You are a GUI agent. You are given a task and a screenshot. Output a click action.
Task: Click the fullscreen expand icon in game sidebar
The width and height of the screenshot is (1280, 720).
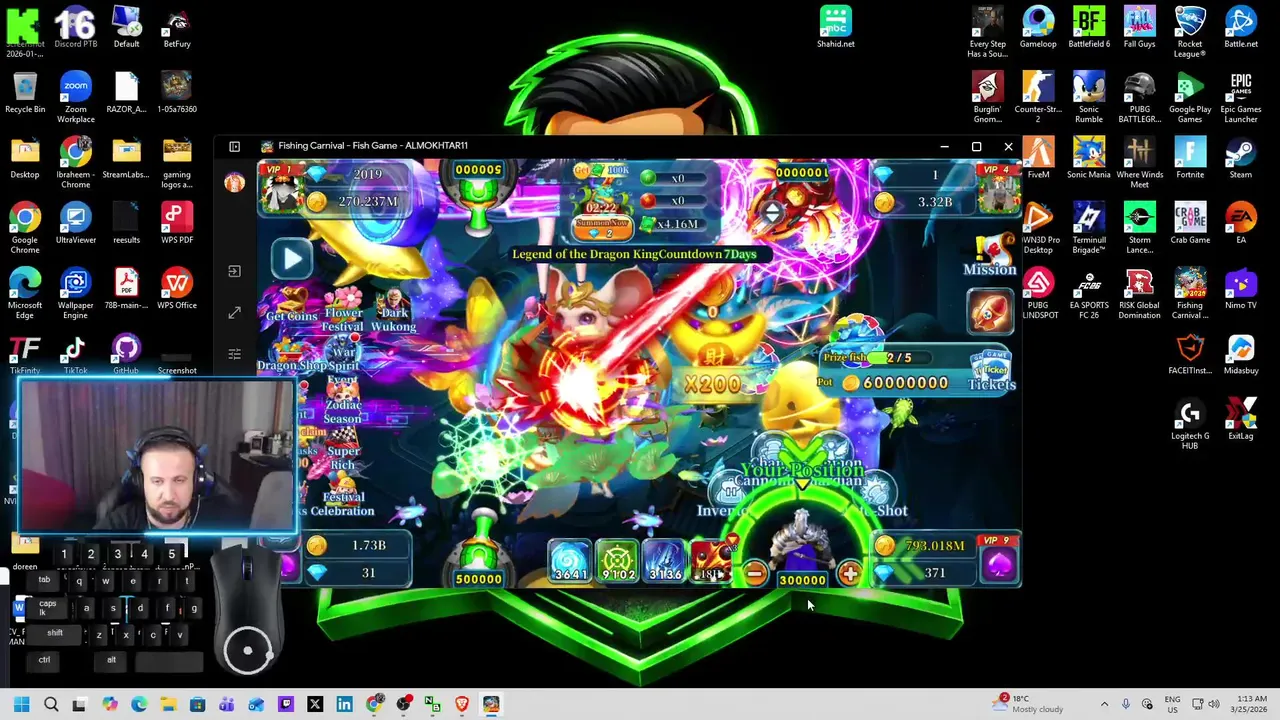tap(234, 313)
